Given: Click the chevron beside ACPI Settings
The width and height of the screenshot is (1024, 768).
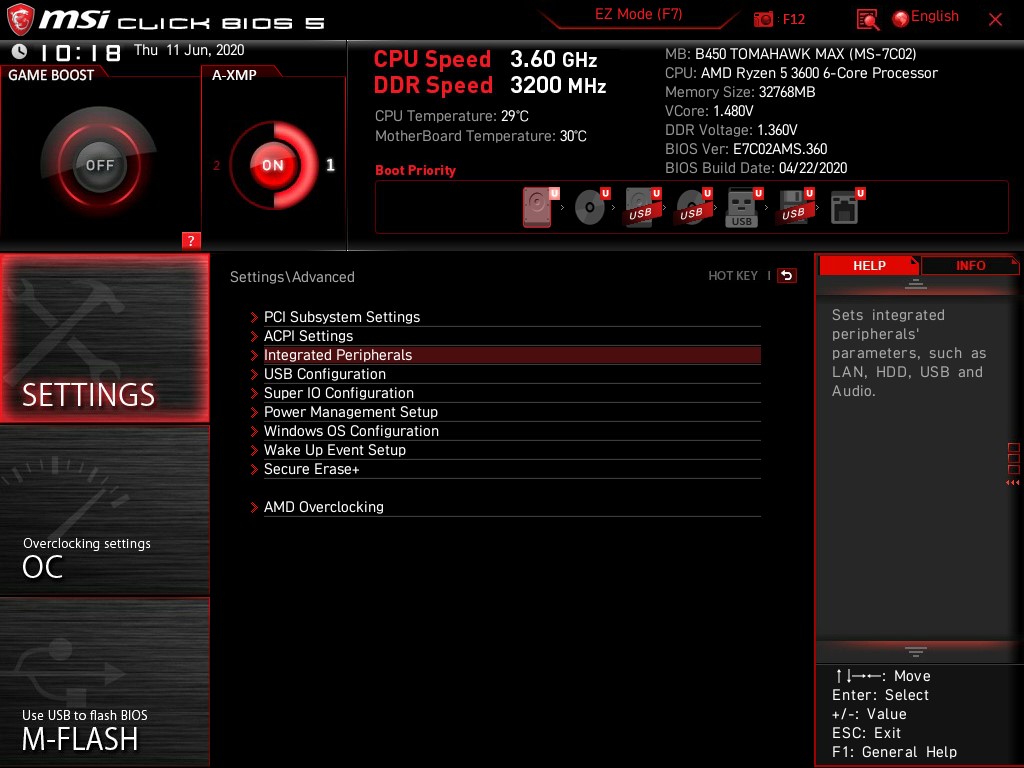Looking at the screenshot, I should (255, 336).
